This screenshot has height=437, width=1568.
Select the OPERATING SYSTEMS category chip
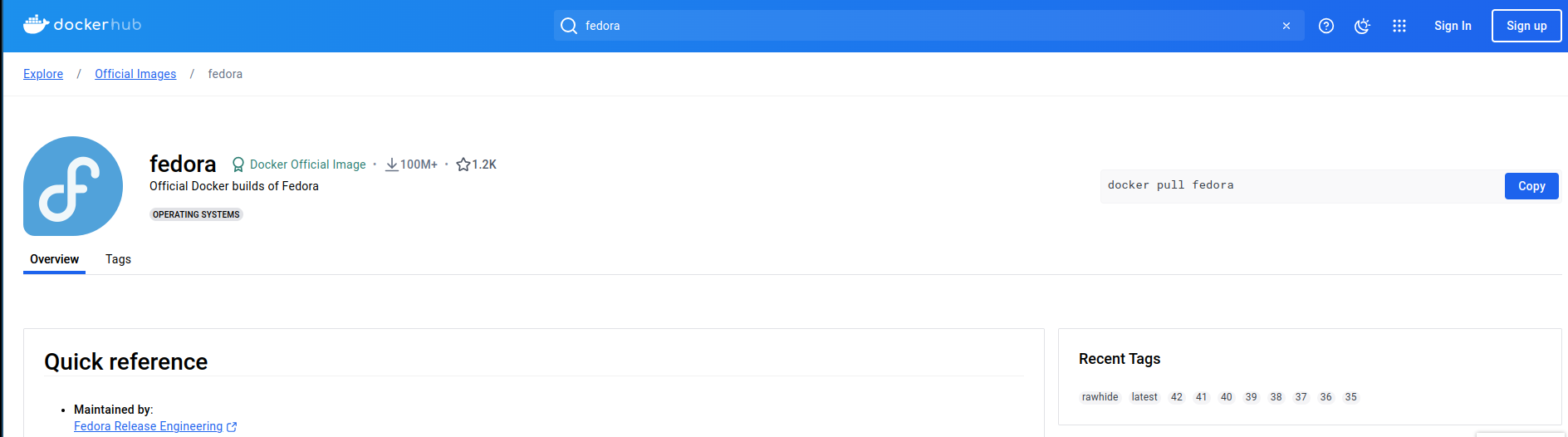[x=196, y=214]
